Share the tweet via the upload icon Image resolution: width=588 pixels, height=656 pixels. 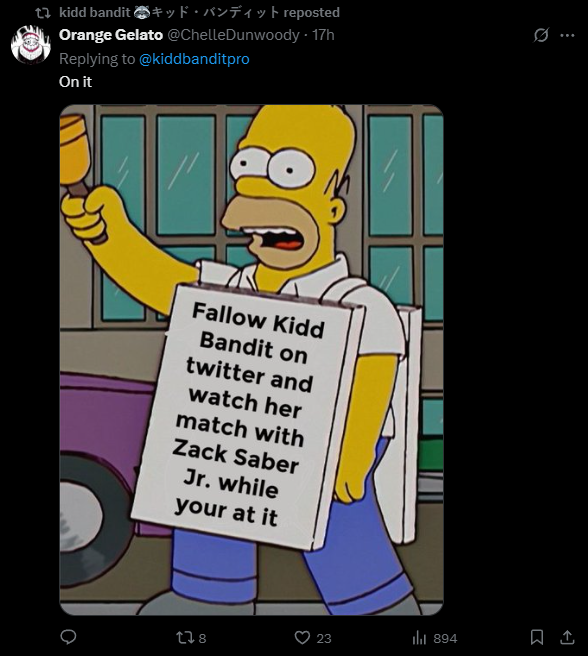point(567,637)
